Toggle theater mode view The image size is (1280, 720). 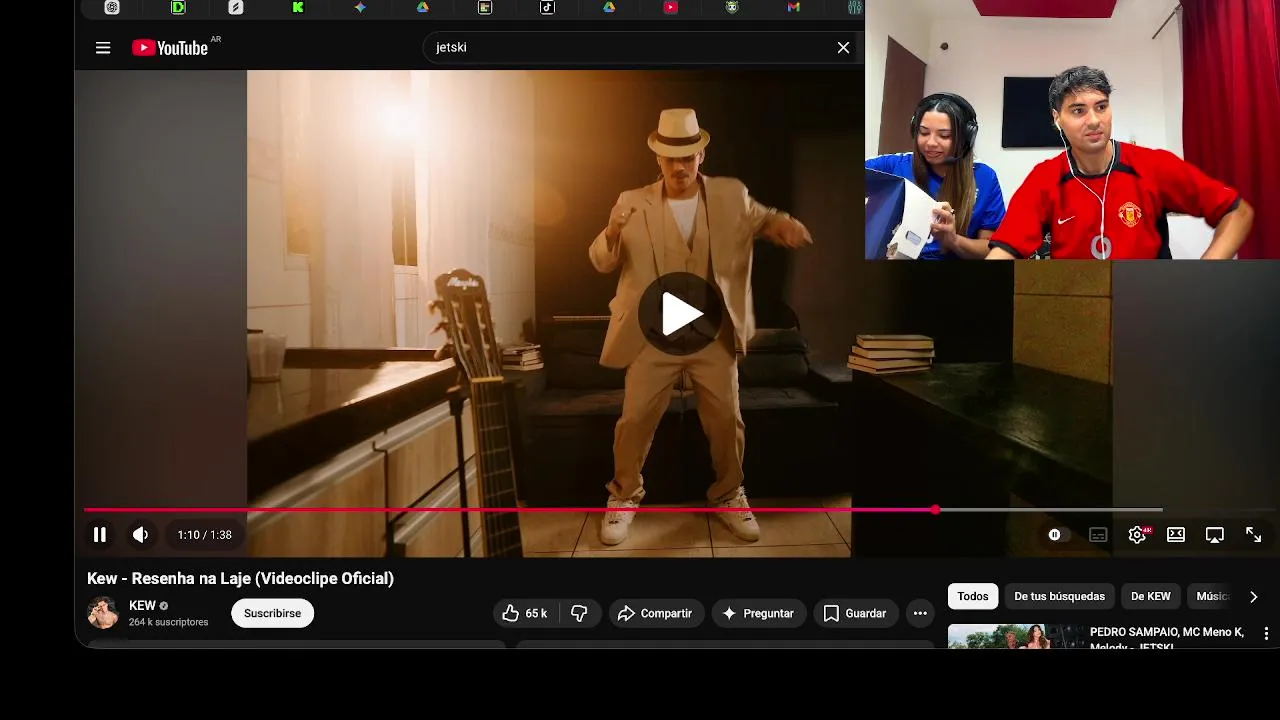(1176, 535)
